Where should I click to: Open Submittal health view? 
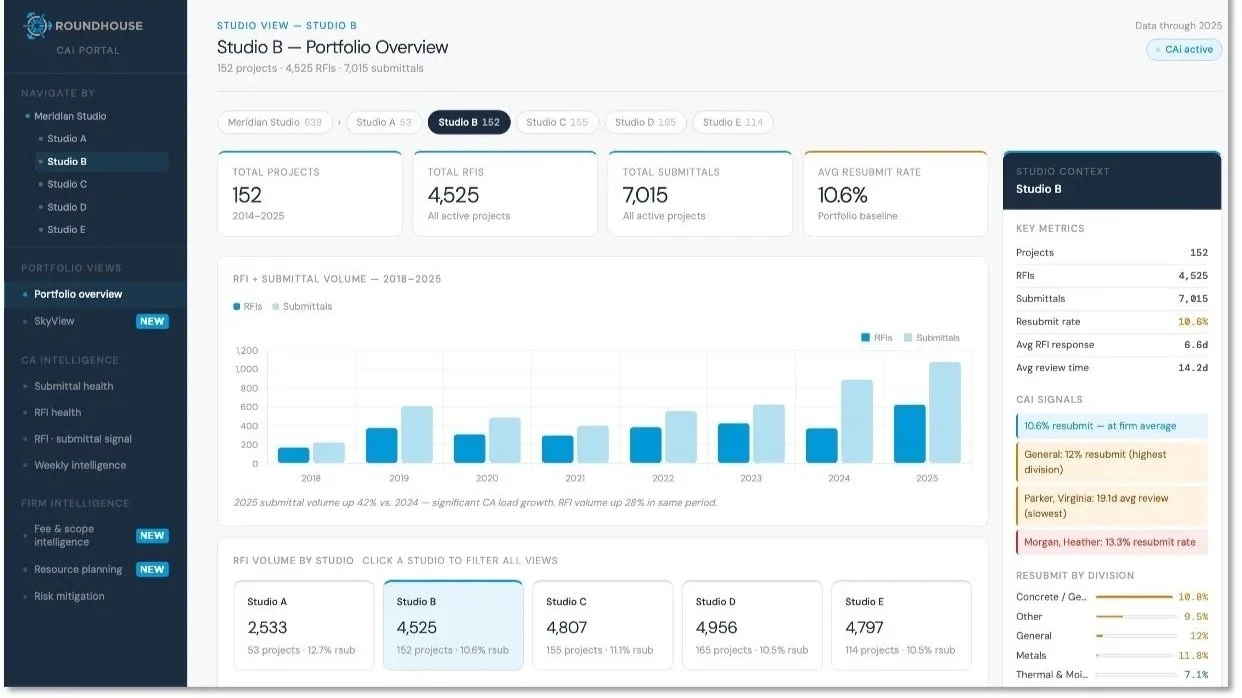click(x=74, y=386)
